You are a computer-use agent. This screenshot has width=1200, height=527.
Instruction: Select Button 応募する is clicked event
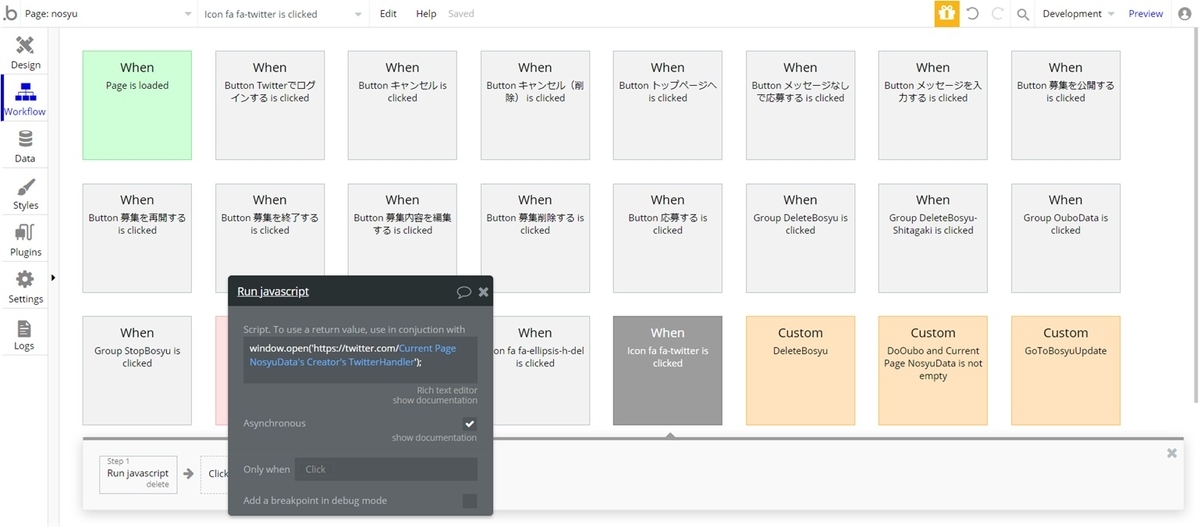click(x=668, y=238)
